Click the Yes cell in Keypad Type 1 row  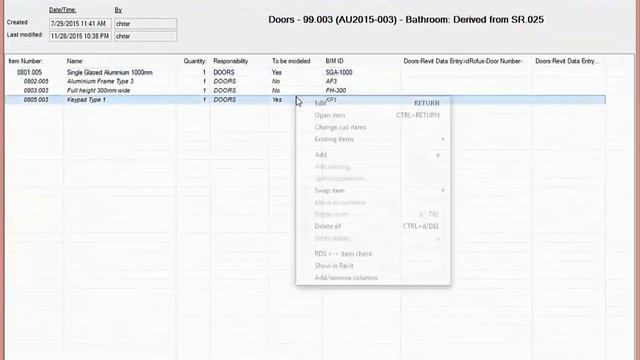pos(277,100)
